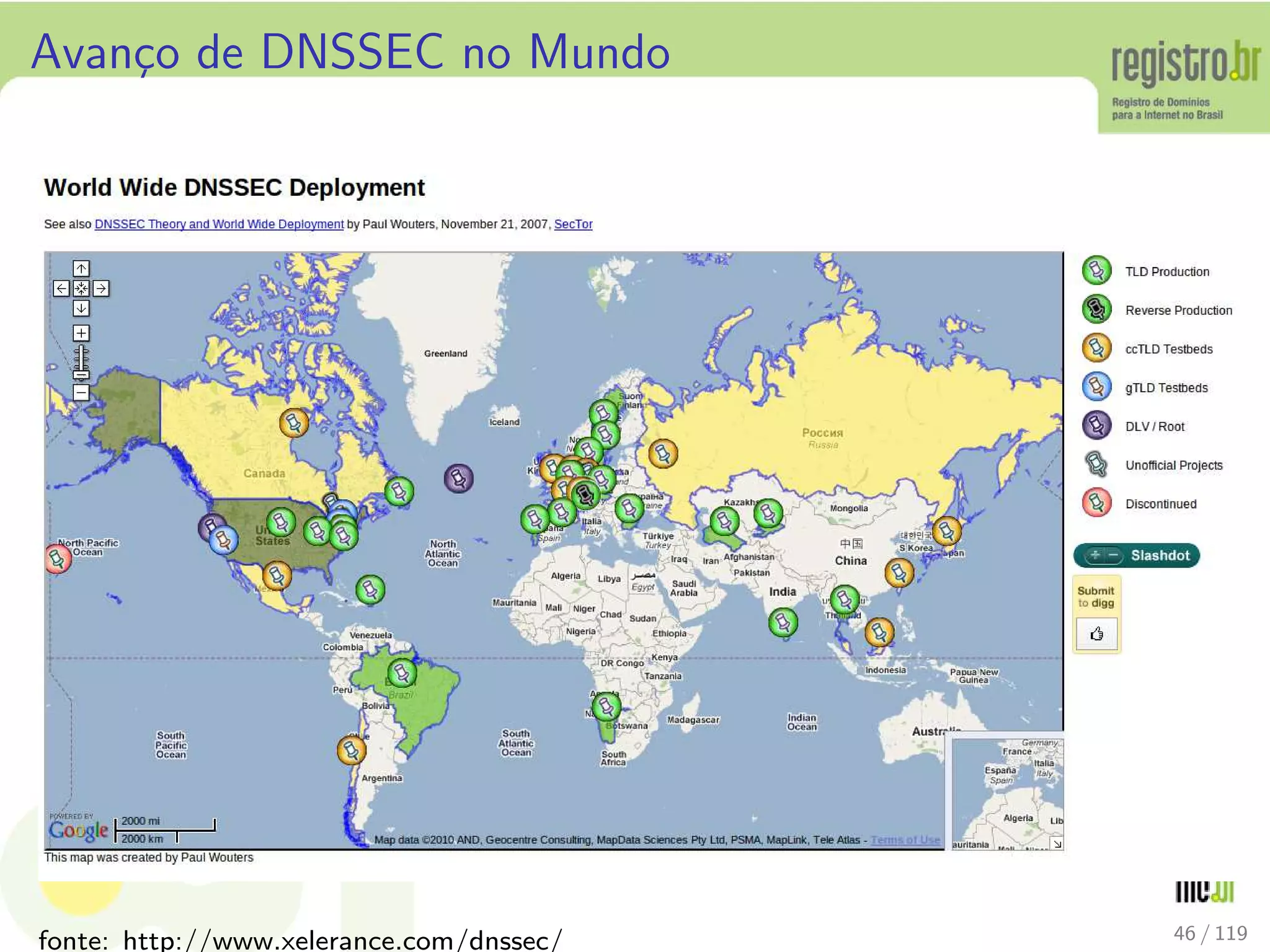Click the green marker south of India
The height and width of the screenshot is (952, 1270).
(783, 622)
